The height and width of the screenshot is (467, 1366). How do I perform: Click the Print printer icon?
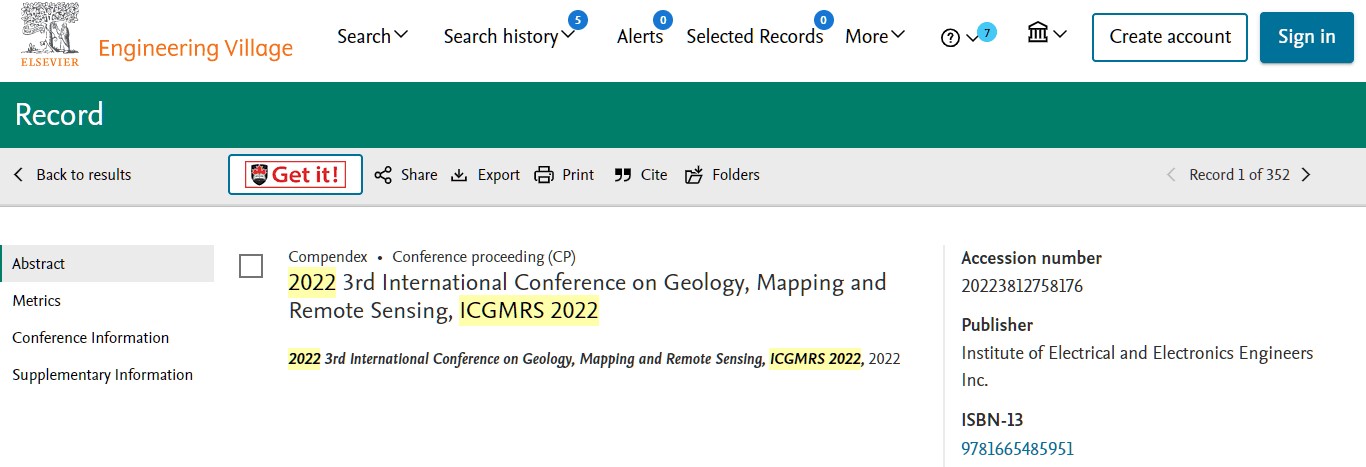click(x=544, y=175)
